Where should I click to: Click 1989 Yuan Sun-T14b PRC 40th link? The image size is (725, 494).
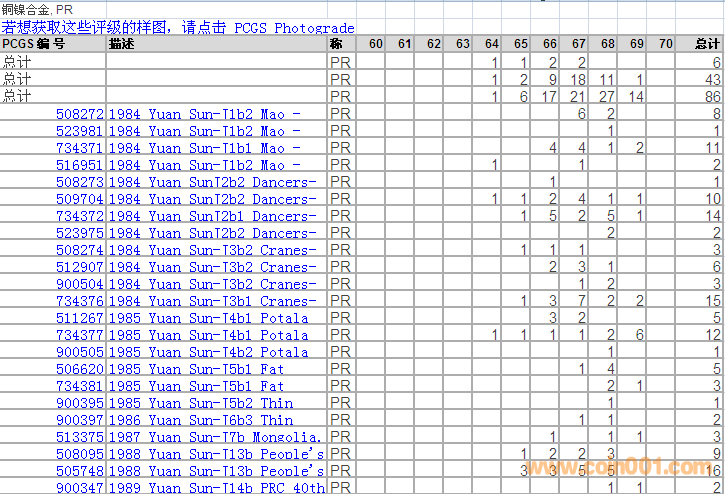tap(216, 488)
